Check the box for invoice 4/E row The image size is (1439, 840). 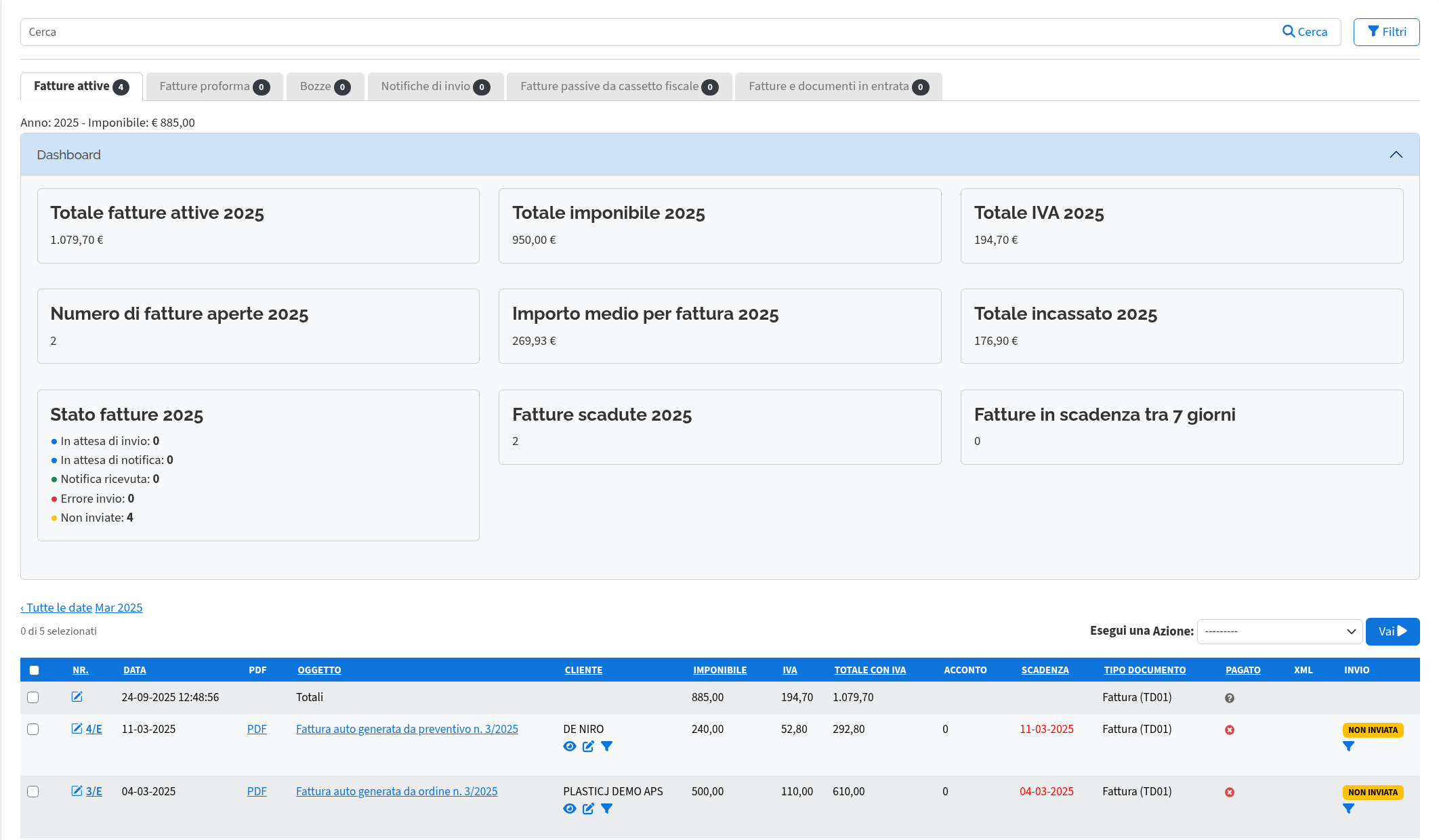(33, 730)
